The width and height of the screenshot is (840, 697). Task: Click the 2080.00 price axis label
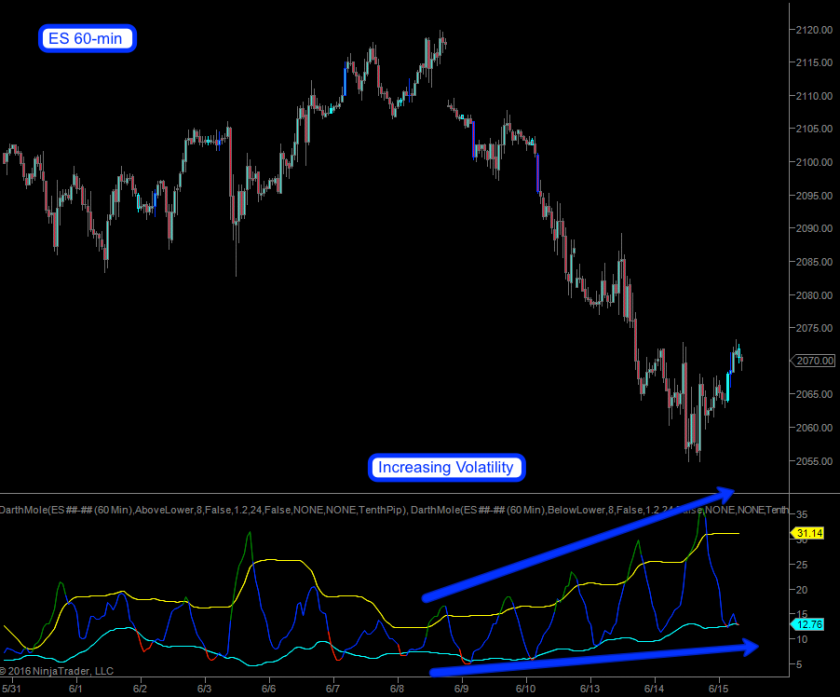coord(814,295)
